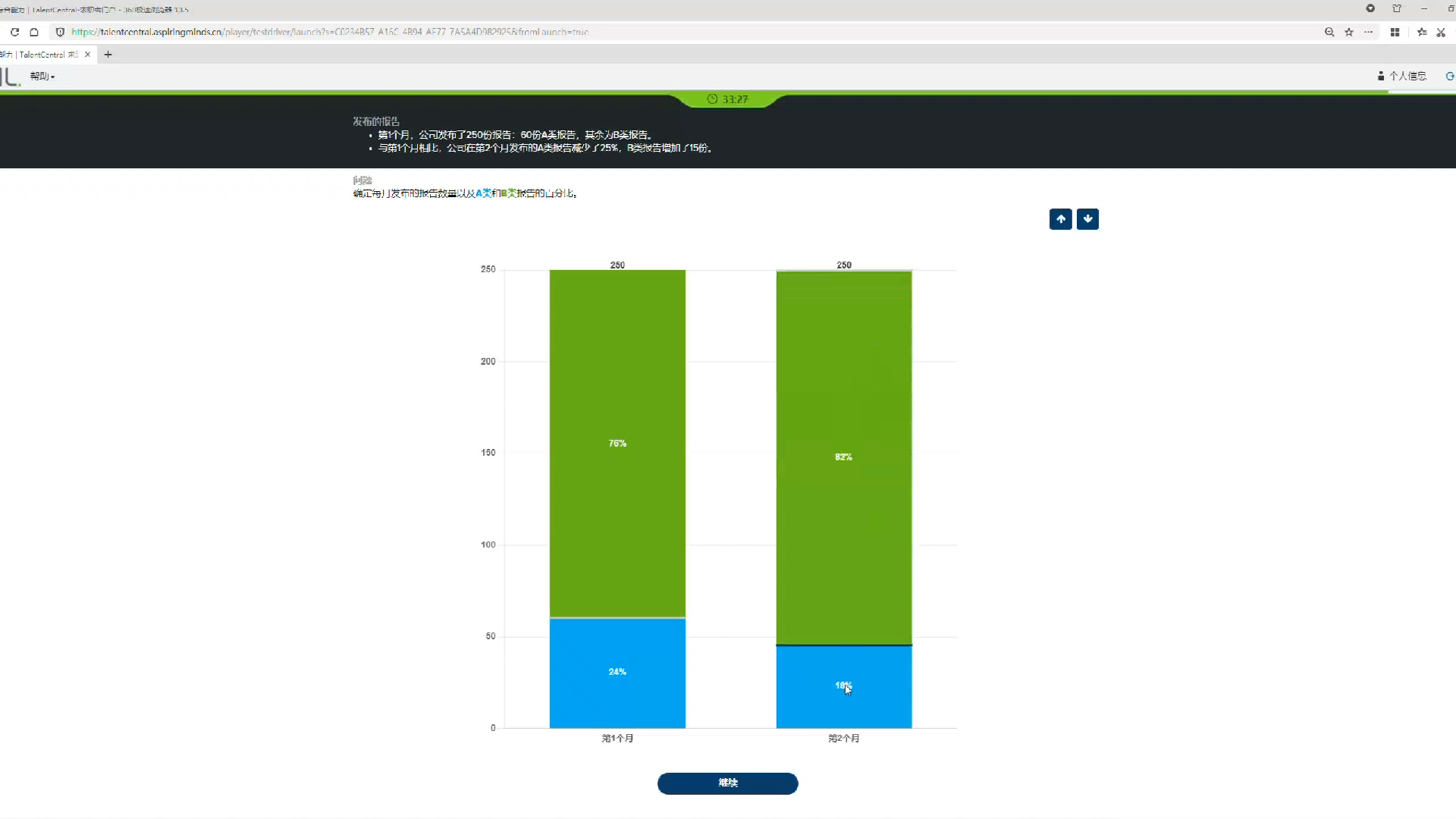
Task: Click the logo at top-left of page
Action: click(10, 77)
